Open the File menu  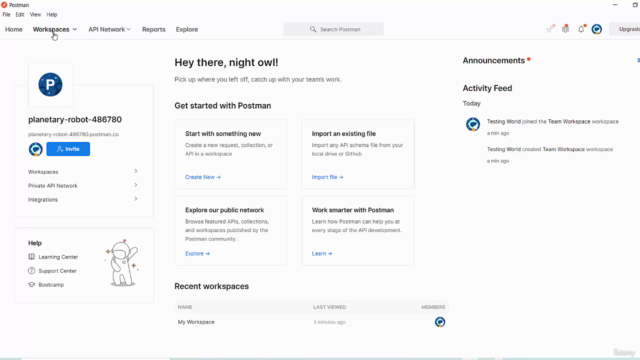click(7, 15)
